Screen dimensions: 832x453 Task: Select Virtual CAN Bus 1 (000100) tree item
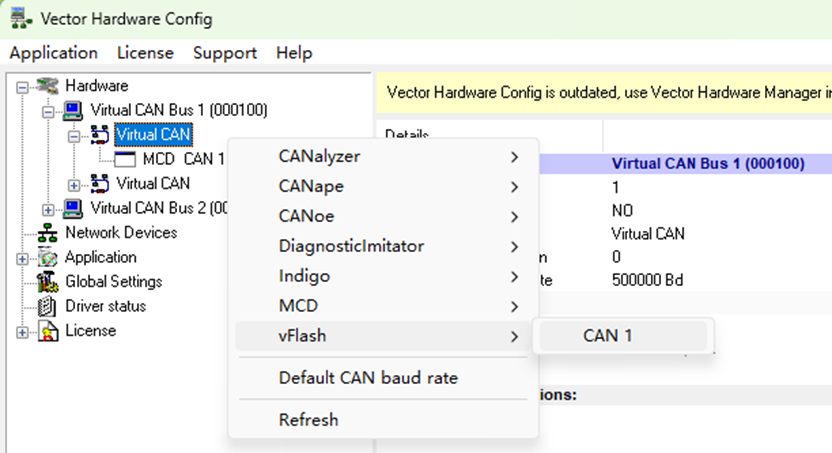179,110
